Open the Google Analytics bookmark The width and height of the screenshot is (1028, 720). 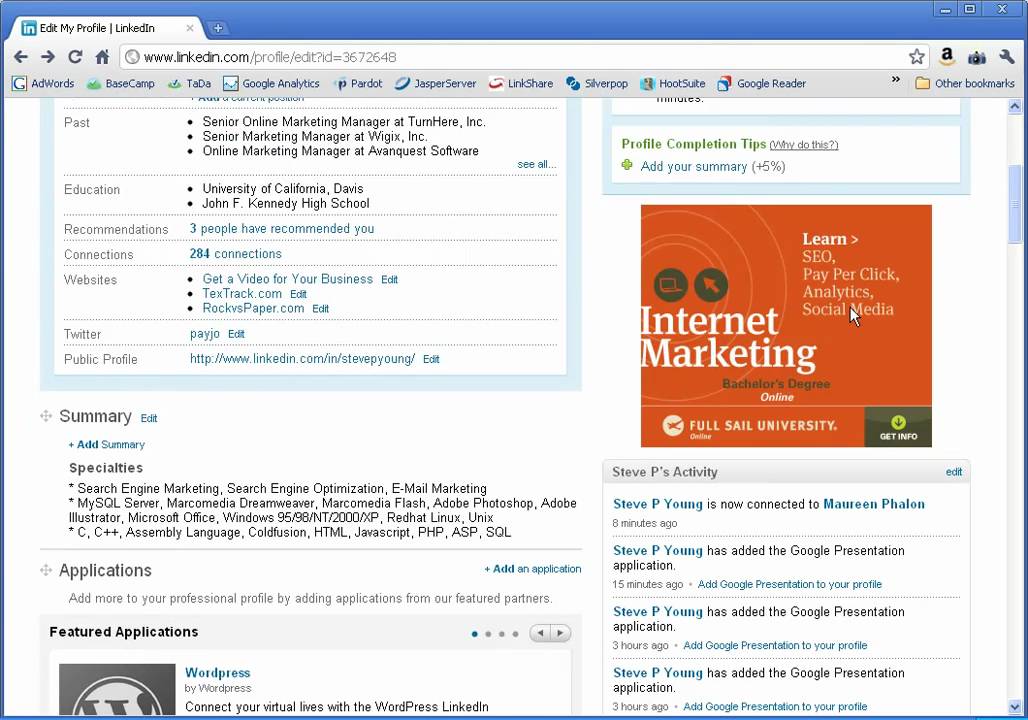(x=271, y=83)
